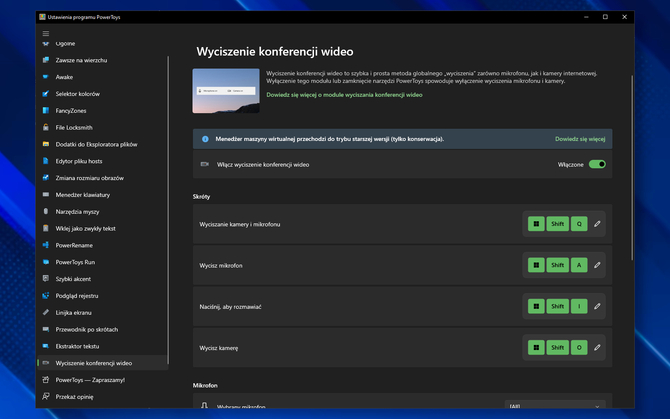
Task: Click the Ekstraktor tekstu icon
Action: point(46,346)
